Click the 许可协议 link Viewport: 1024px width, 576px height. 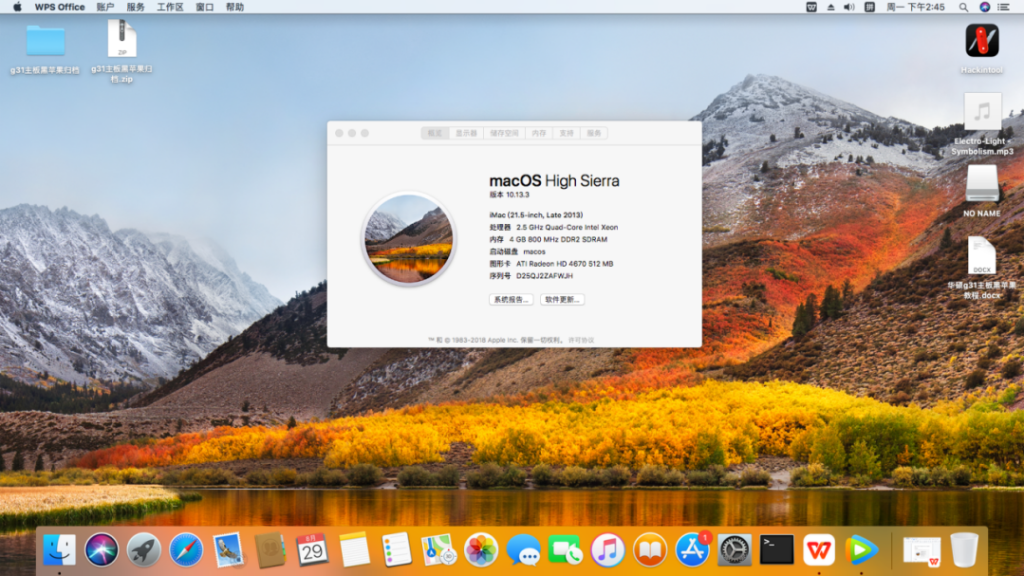click(x=581, y=340)
